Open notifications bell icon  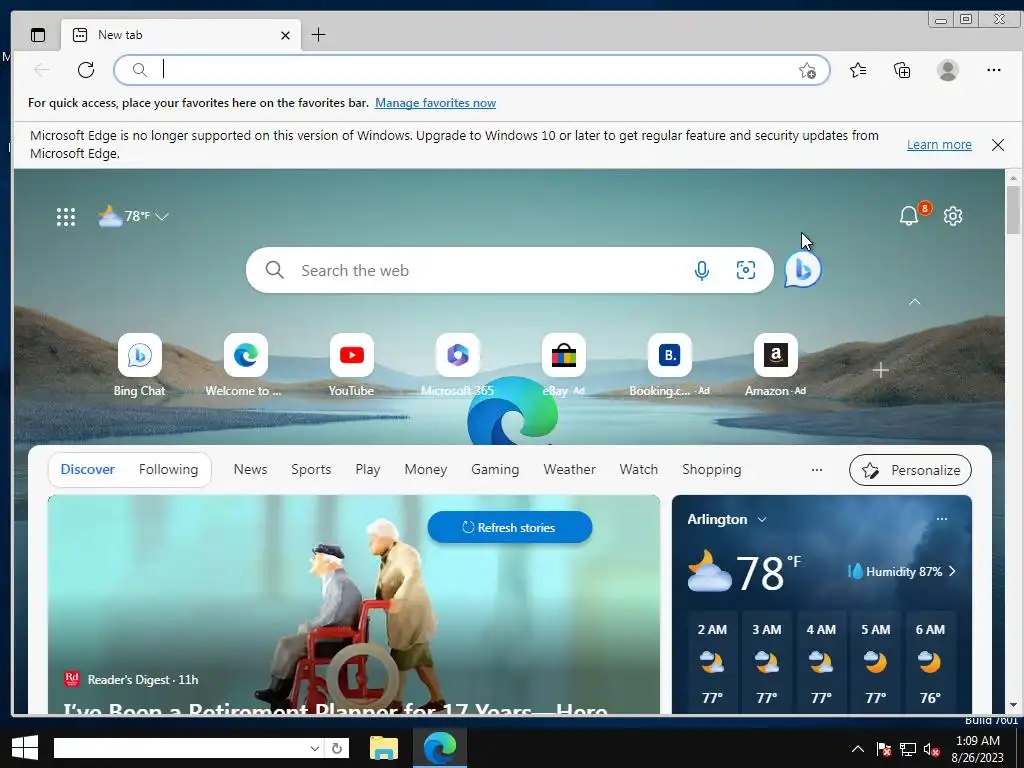click(x=908, y=216)
